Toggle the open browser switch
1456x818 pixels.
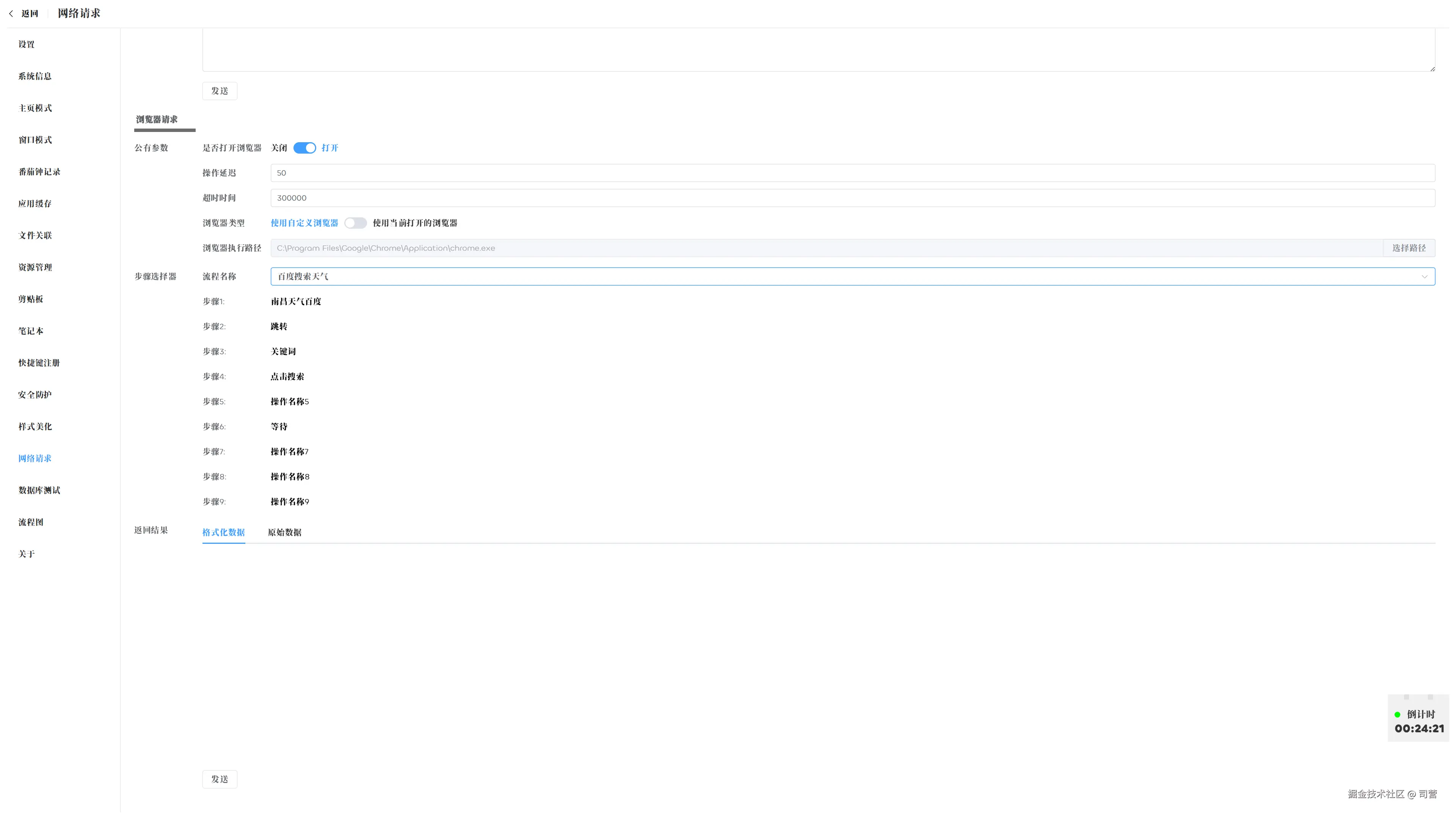pos(304,148)
